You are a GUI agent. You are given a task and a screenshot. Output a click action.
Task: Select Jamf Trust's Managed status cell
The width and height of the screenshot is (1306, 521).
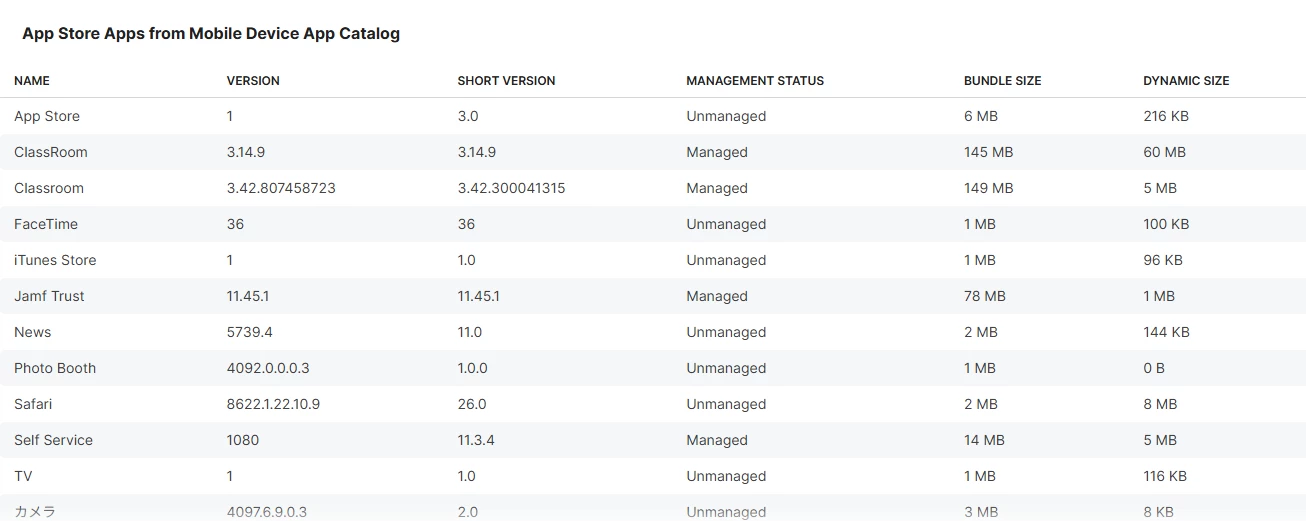(x=717, y=296)
